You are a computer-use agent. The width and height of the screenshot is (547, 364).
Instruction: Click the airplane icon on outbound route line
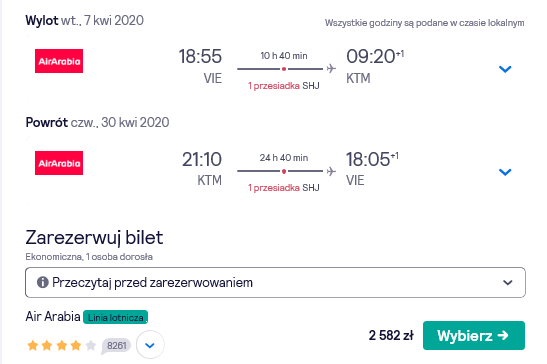coord(331,68)
